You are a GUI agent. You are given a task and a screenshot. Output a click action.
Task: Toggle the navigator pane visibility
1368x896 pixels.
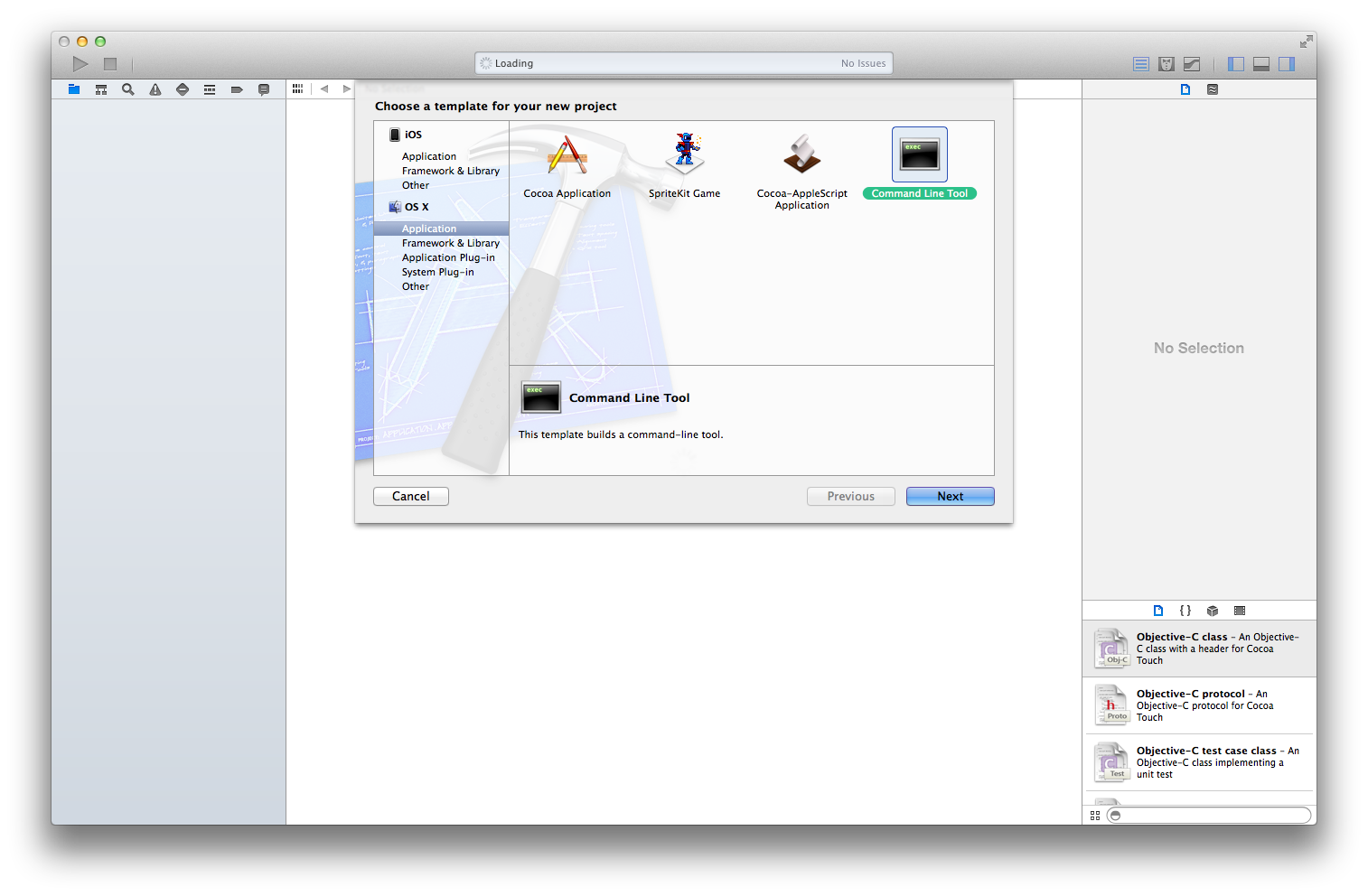(1236, 64)
